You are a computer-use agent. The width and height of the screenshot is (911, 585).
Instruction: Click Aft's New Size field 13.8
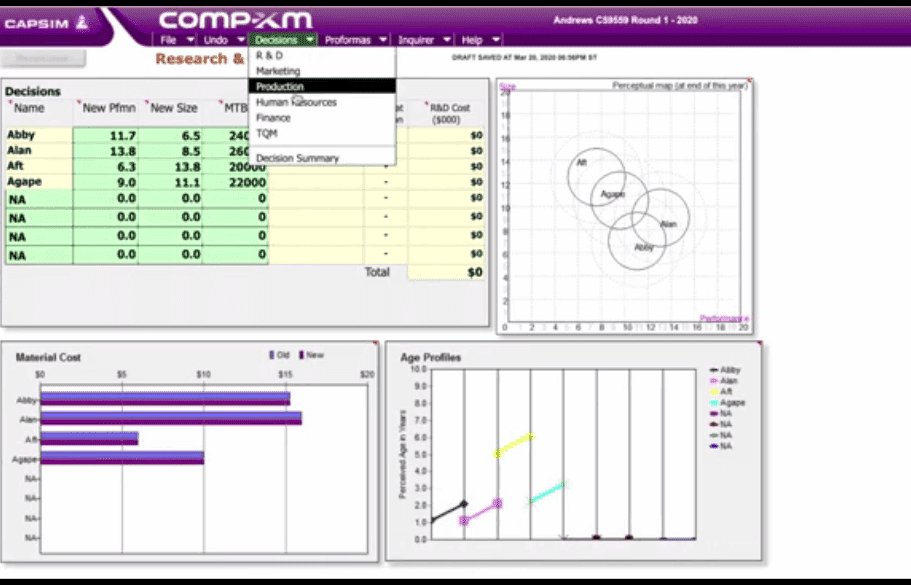170,167
